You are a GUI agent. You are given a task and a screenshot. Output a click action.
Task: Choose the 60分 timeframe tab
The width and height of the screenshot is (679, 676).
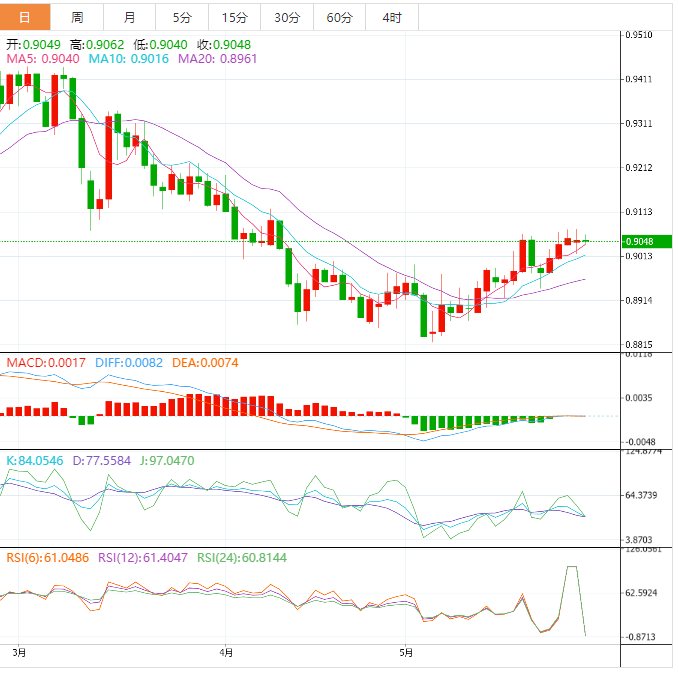tap(339, 17)
